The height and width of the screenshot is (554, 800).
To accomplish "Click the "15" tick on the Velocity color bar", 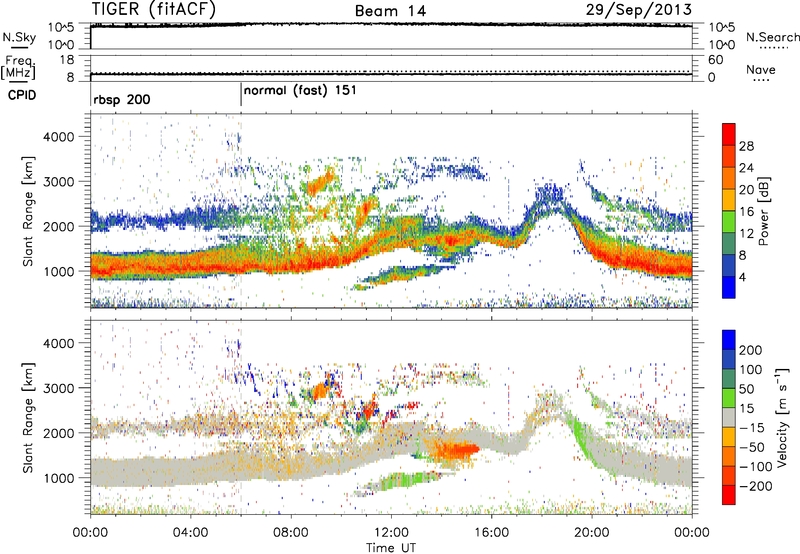I will [746, 408].
